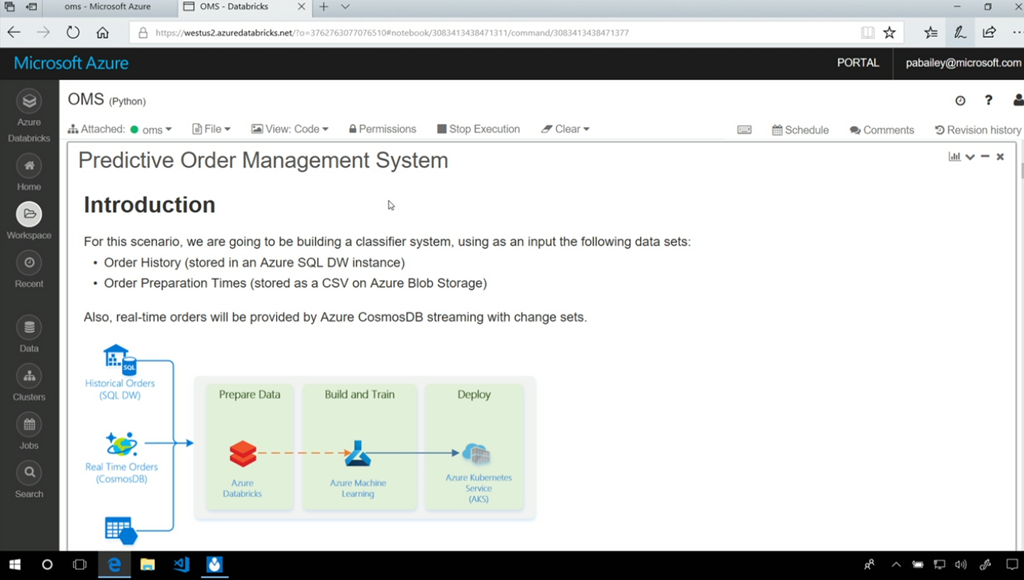Share this page icon
This screenshot has height=580, width=1024.
point(989,33)
